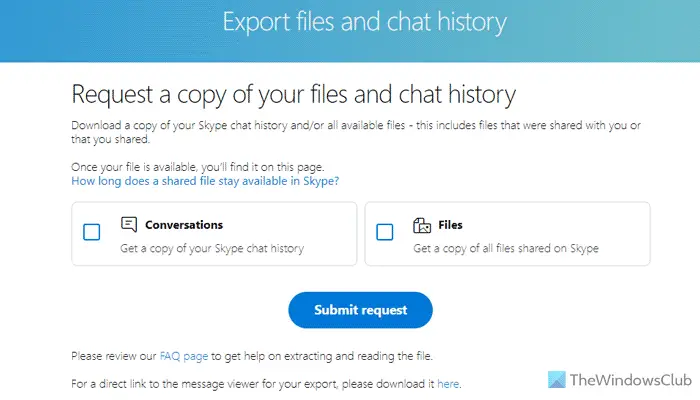Click the 'Download a copy of your Skype' paragraph
Viewport: 700px width, 400px height.
(356, 132)
